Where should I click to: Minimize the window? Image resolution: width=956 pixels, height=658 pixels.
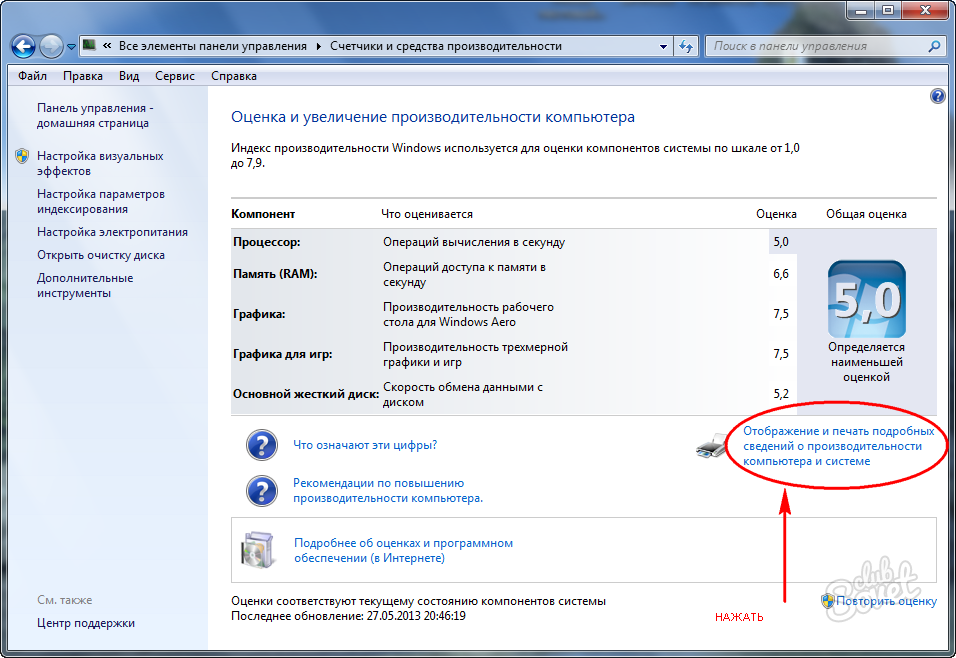click(x=861, y=10)
